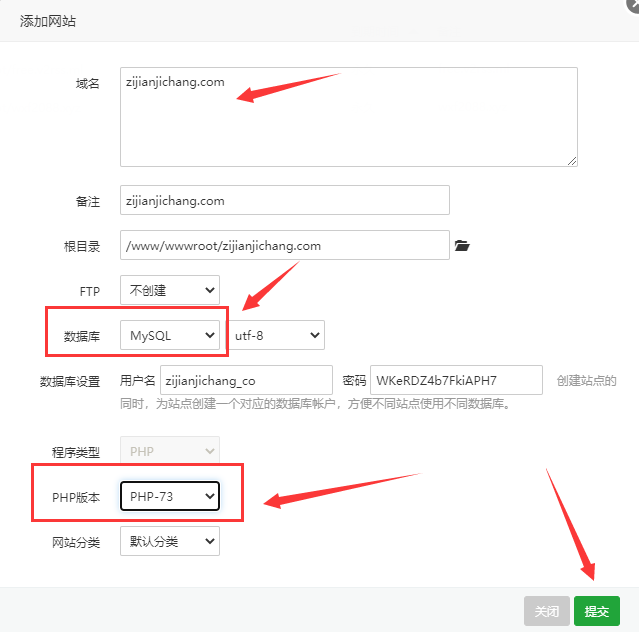The image size is (639, 632).
Task: Click the database password field
Action: click(x=456, y=380)
